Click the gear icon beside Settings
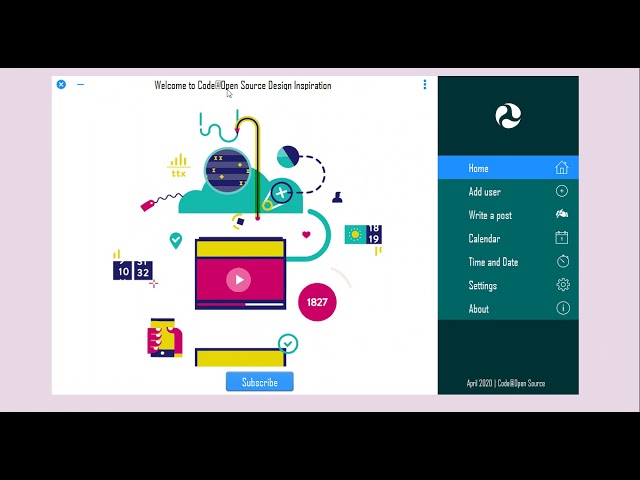 tap(563, 284)
